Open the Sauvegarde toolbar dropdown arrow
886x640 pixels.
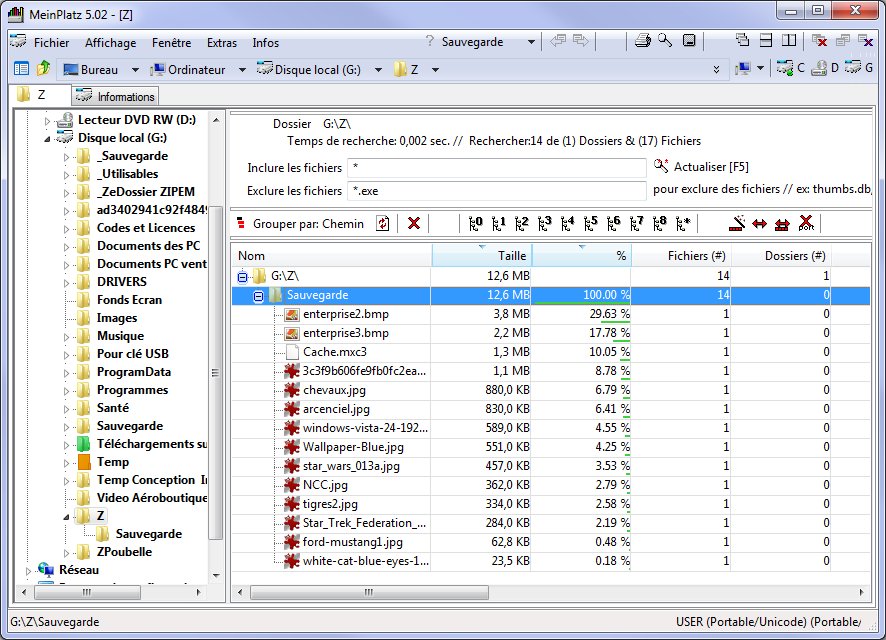coord(531,42)
